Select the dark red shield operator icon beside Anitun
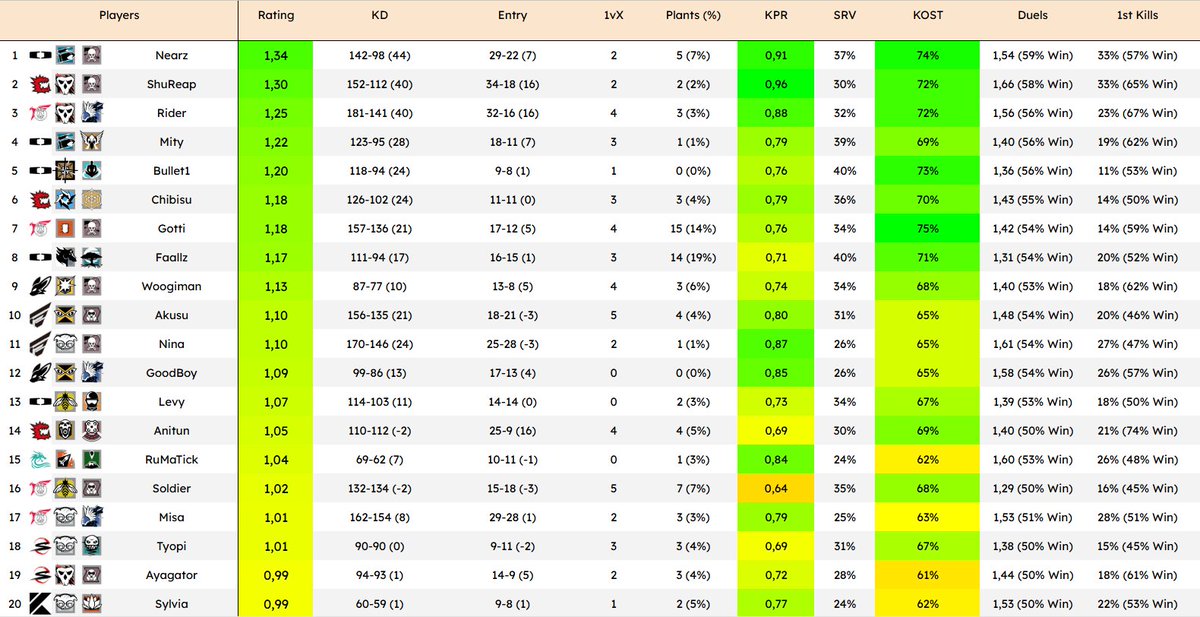 91,431
